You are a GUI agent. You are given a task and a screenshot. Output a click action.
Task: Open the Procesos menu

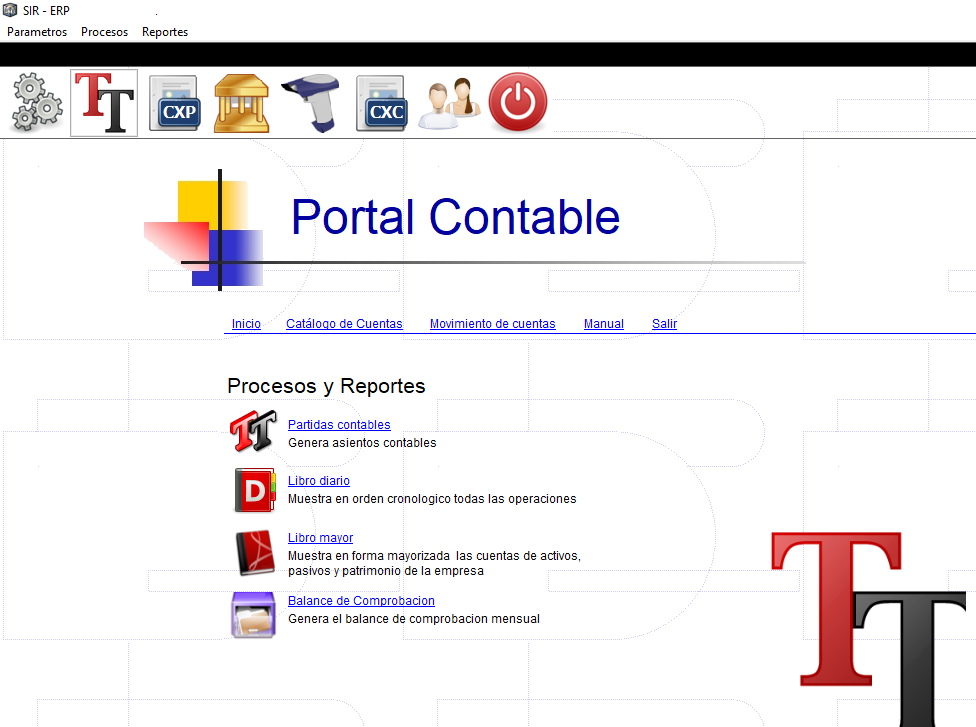(x=105, y=32)
